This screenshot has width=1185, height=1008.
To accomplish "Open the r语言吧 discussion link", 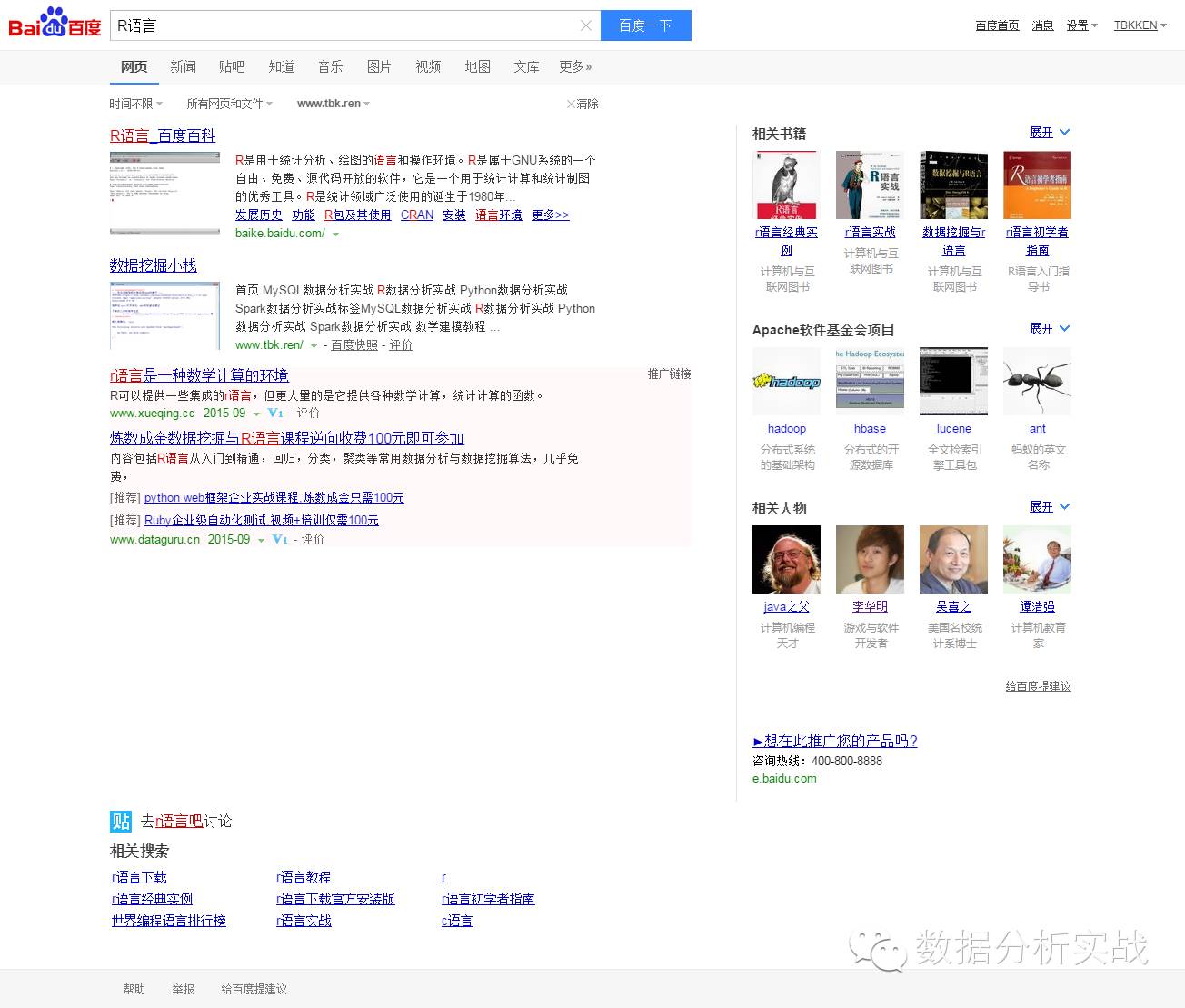I will pyautogui.click(x=179, y=821).
